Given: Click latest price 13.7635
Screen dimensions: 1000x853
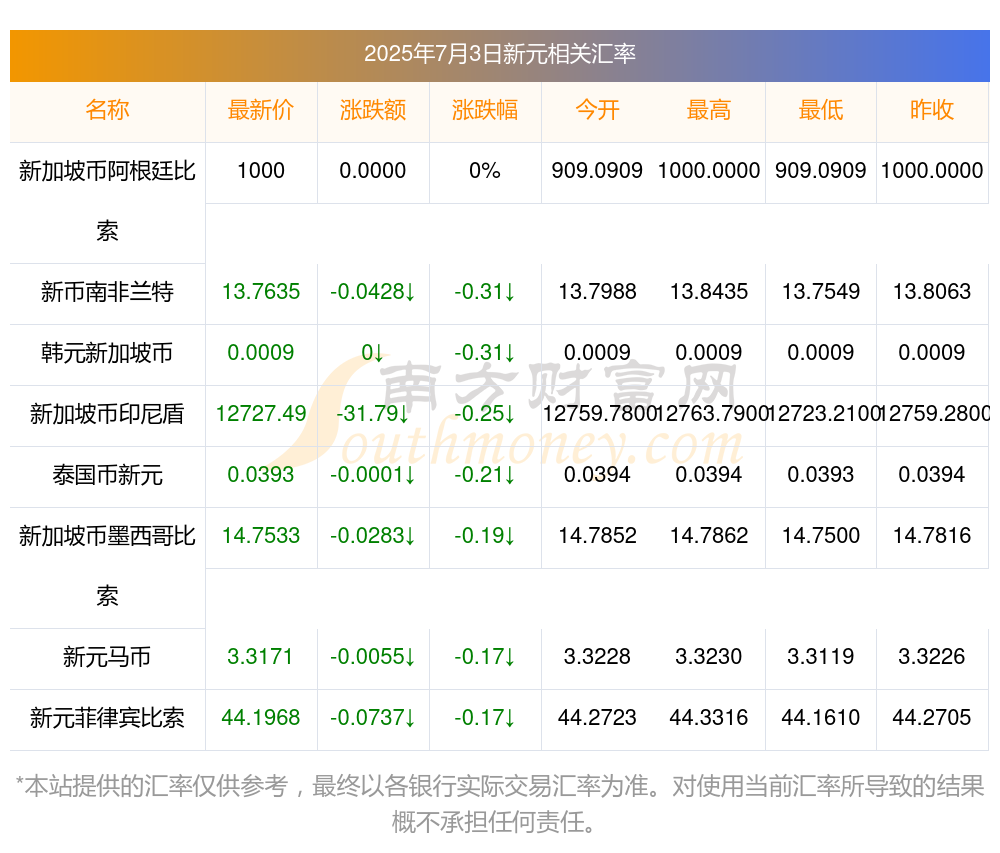Looking at the screenshot, I should [261, 291].
